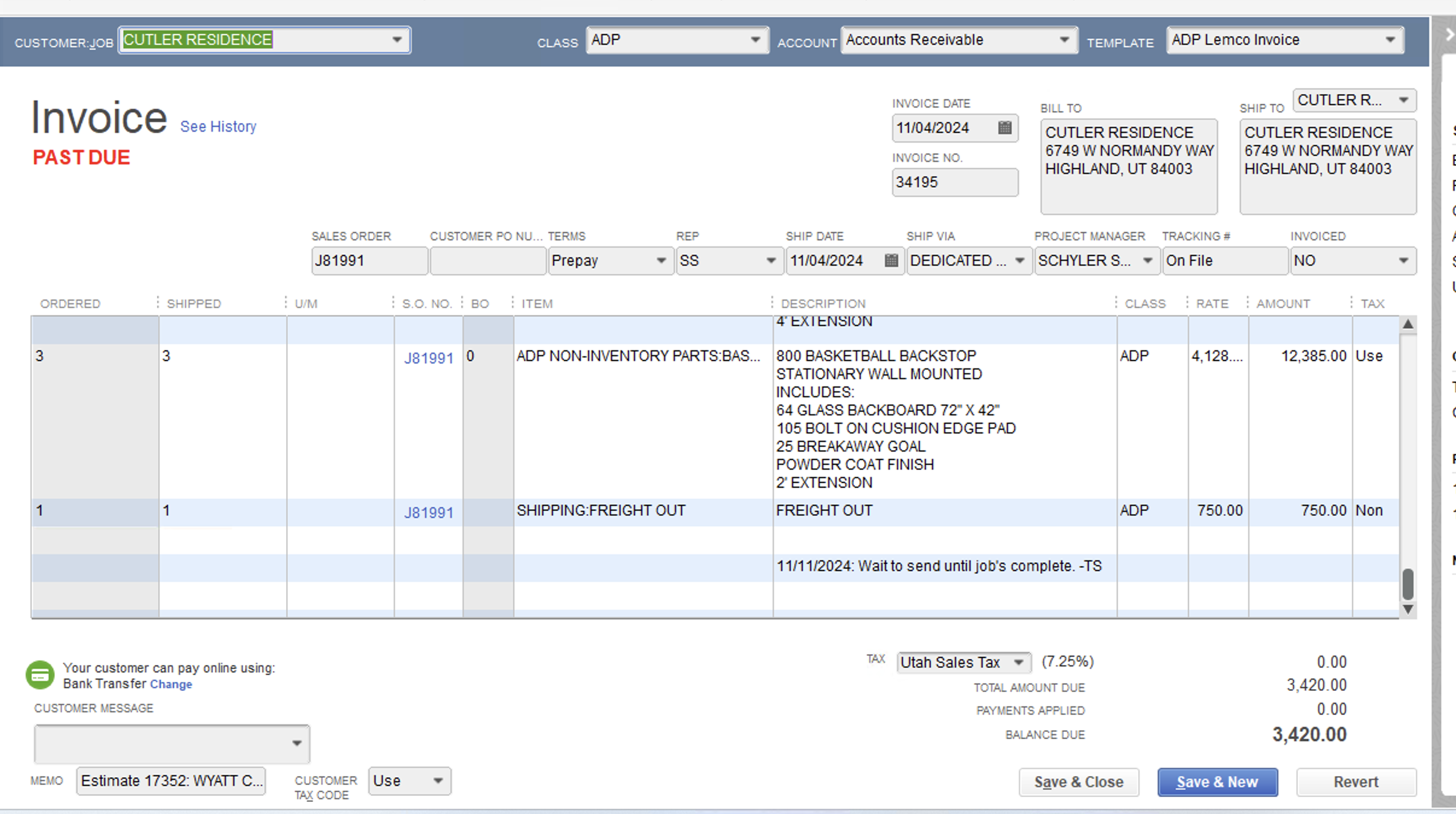Open the Invoice Date calendar picker
The width and height of the screenshot is (1456, 814).
pos(1004,128)
